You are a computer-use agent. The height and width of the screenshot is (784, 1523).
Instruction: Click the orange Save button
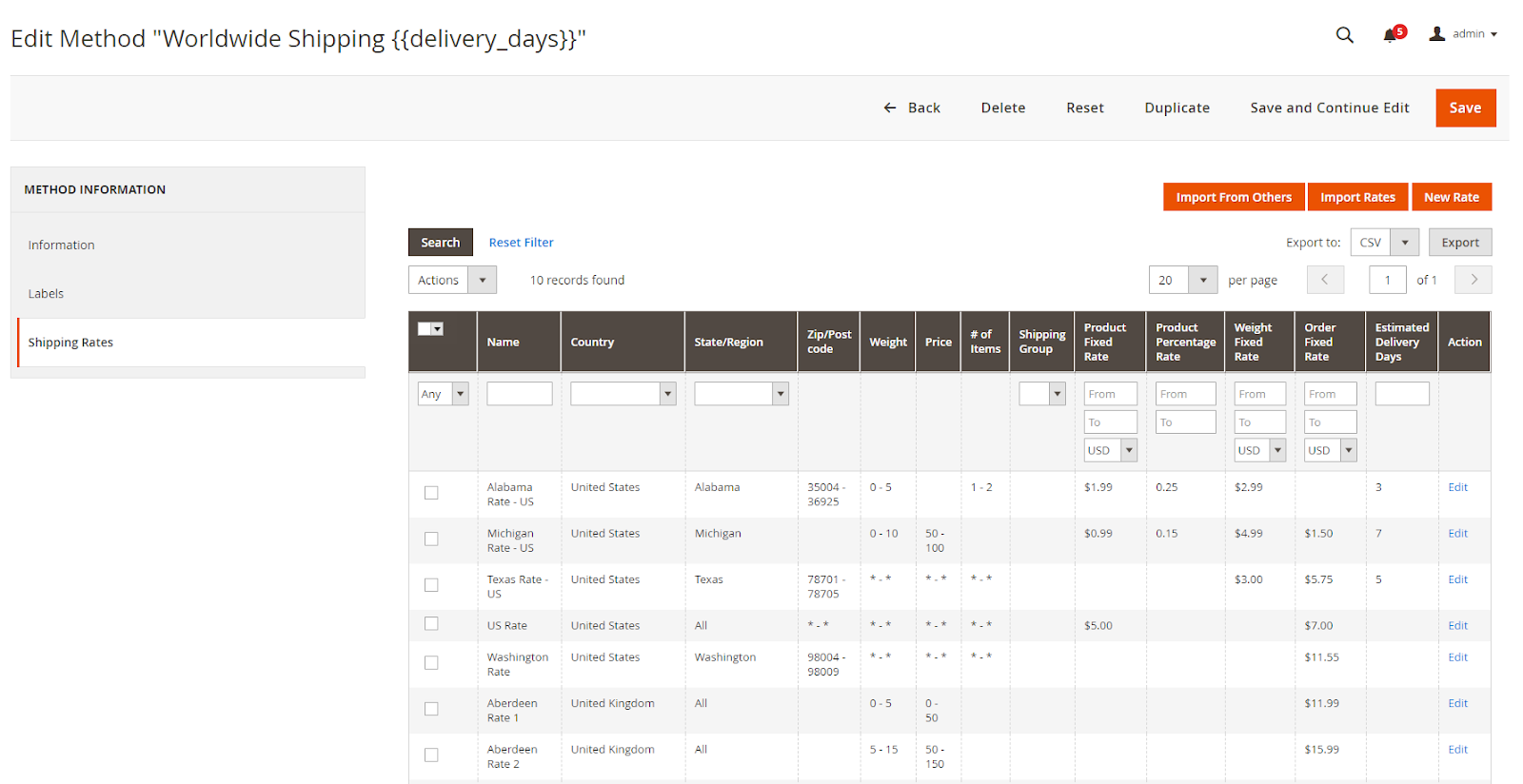coord(1465,108)
